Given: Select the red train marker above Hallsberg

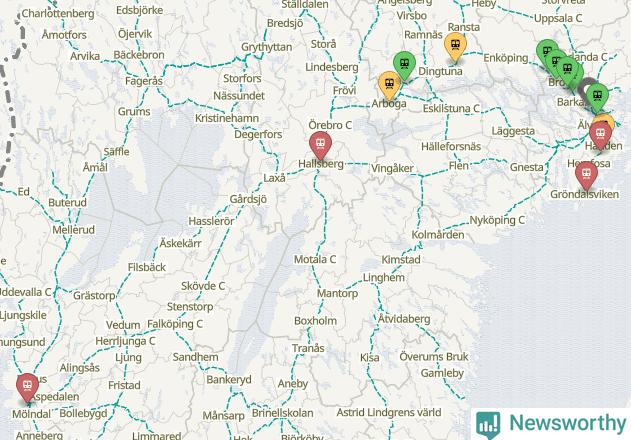Looking at the screenshot, I should click(x=320, y=145).
